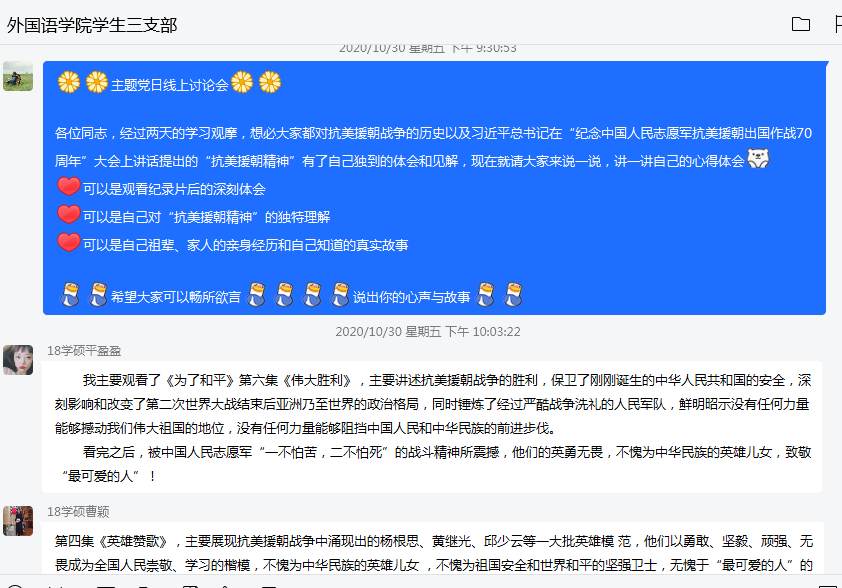The width and height of the screenshot is (842, 588).
Task: Click the heart before 可以是自己祖辈
Action: tap(68, 243)
